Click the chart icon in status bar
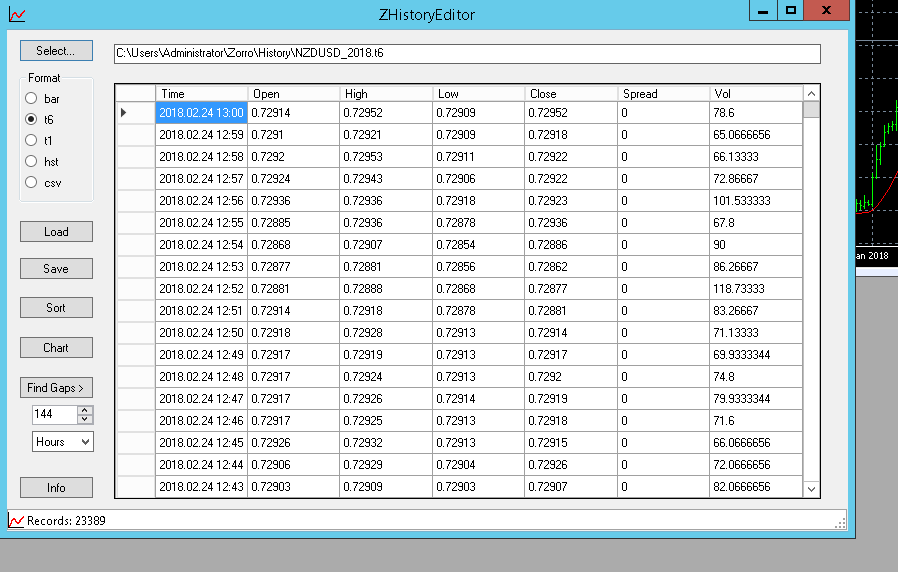The image size is (898, 572). pos(17,520)
